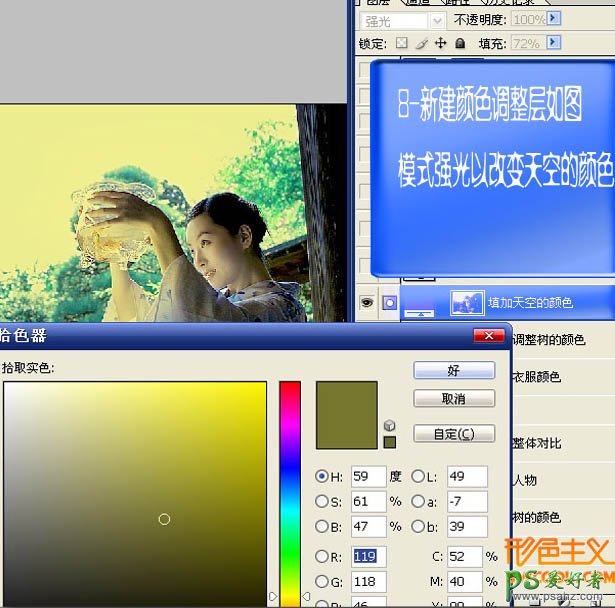
Task: Select the H hue radio button
Action: (322, 477)
